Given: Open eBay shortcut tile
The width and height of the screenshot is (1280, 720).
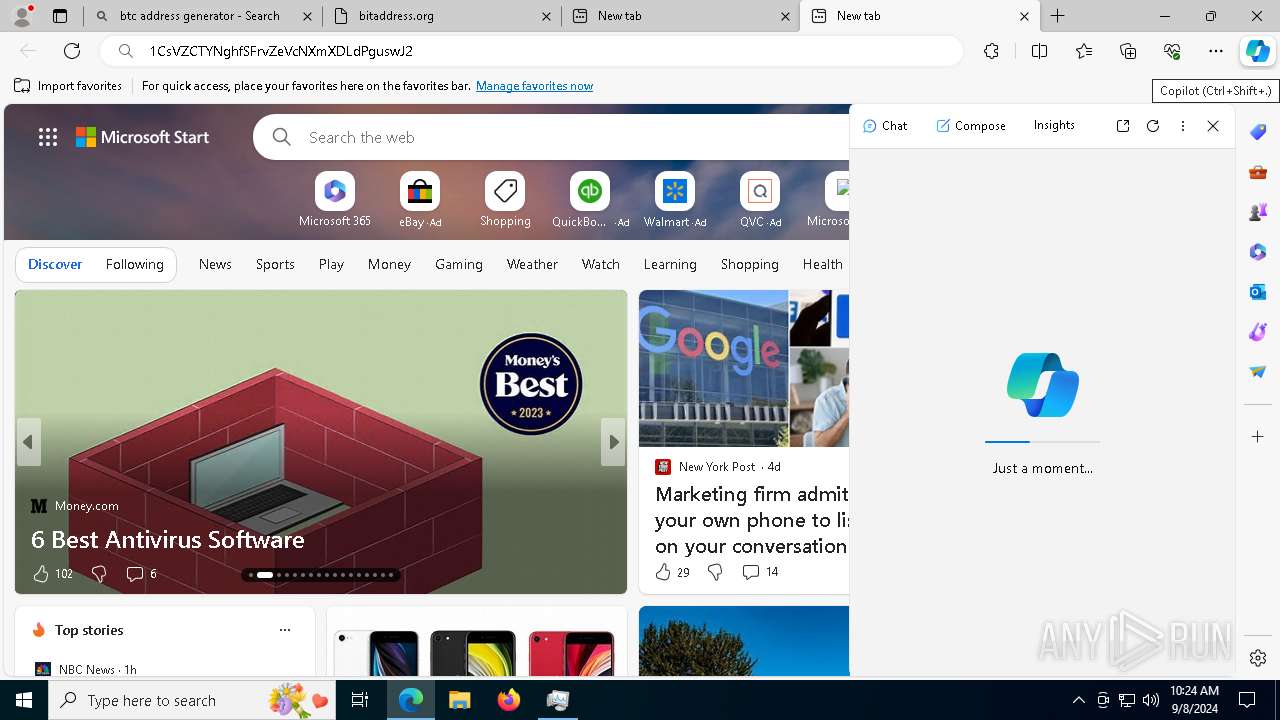Looking at the screenshot, I should pos(420,200).
